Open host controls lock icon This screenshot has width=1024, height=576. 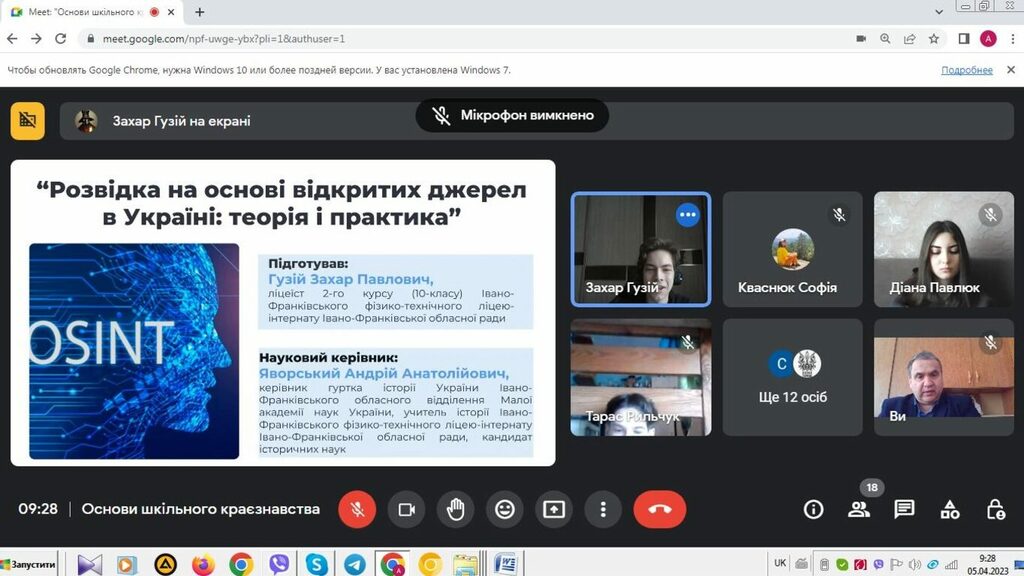tap(995, 509)
